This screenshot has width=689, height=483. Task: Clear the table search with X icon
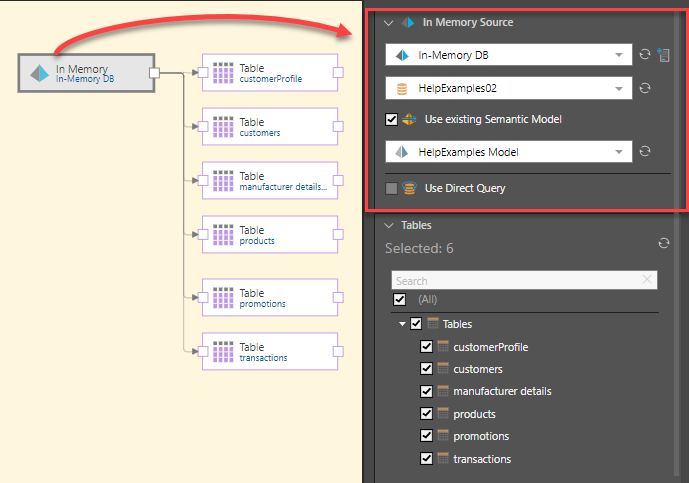click(x=647, y=280)
